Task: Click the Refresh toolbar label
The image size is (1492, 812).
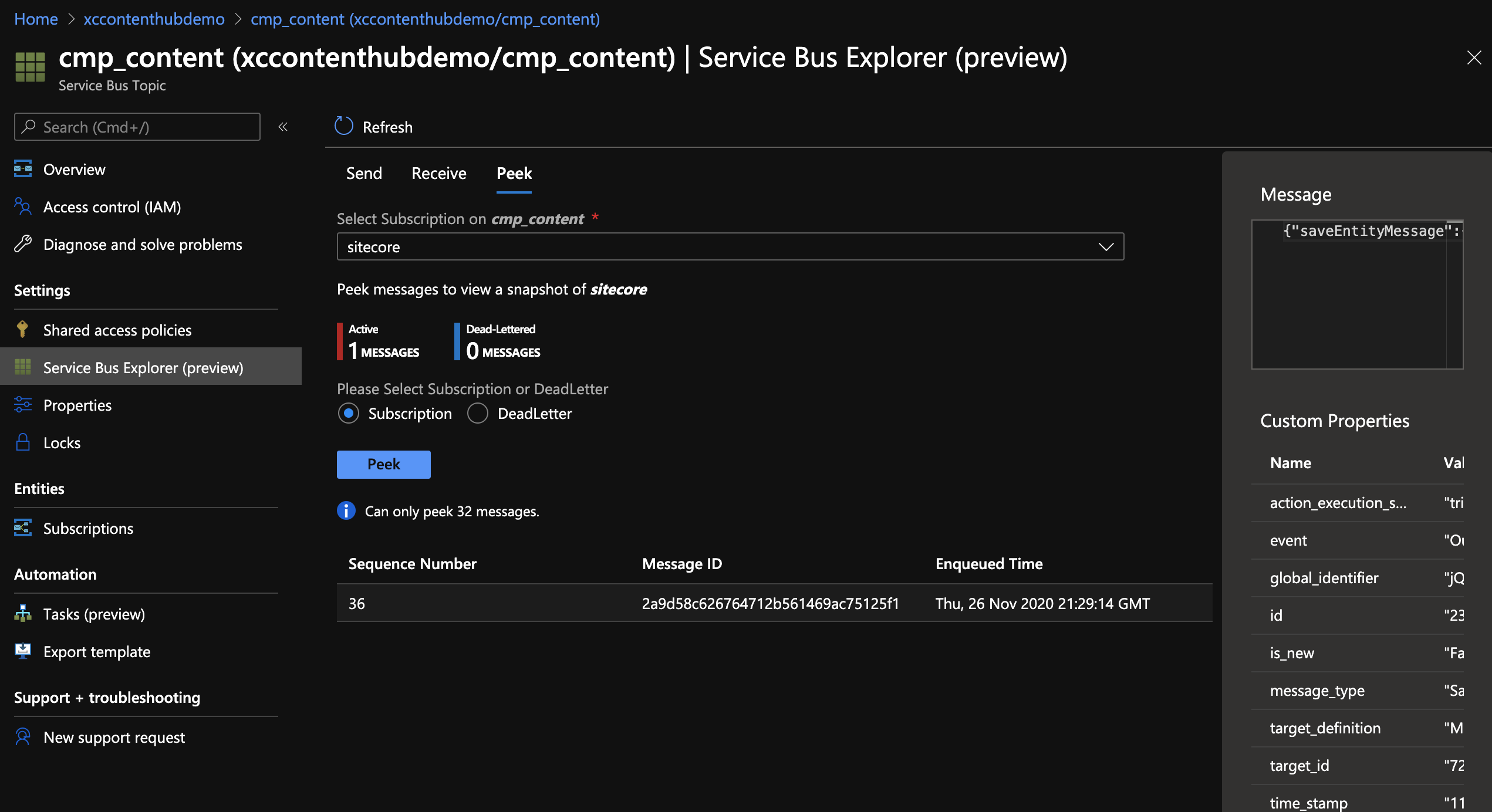Action: (x=387, y=127)
